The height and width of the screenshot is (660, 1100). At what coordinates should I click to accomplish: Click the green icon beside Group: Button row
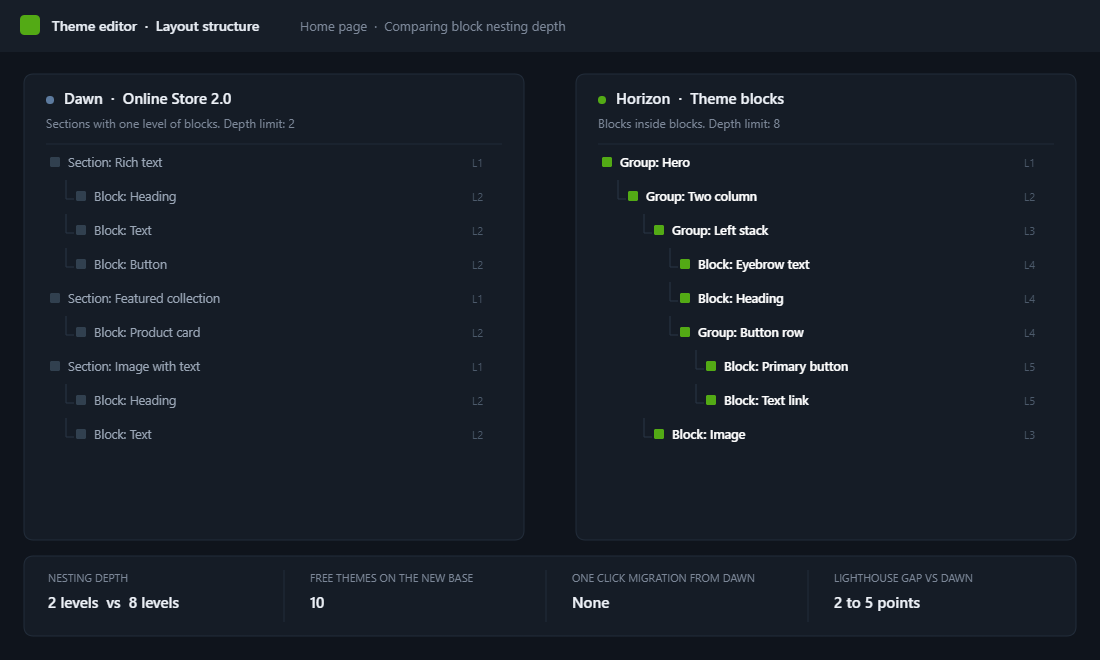685,332
